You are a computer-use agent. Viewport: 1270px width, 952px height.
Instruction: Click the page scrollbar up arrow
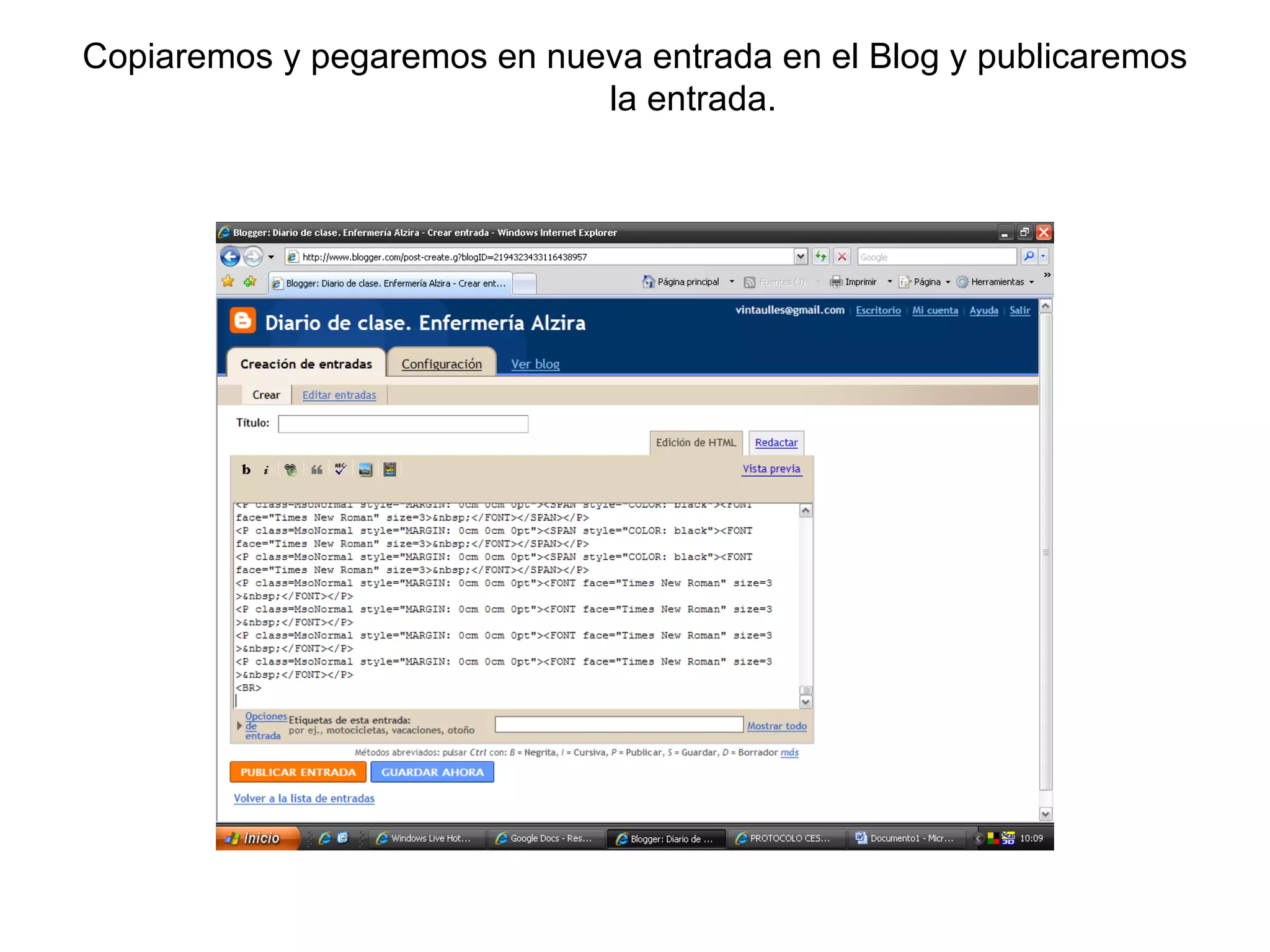click(1046, 306)
